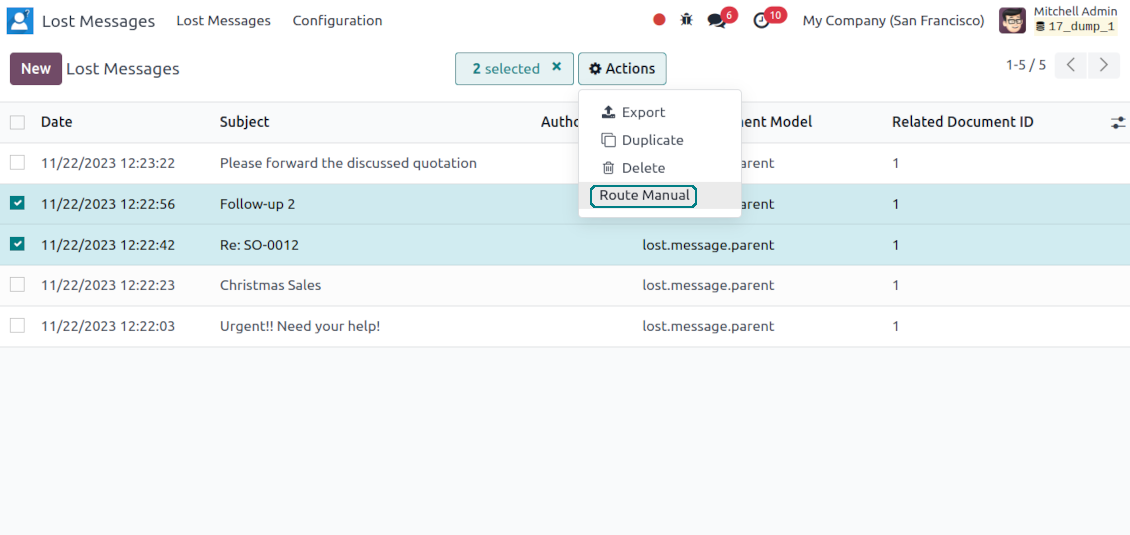Open the My Company (San Francisco) switcher
This screenshot has height=535, width=1130.
point(893,21)
